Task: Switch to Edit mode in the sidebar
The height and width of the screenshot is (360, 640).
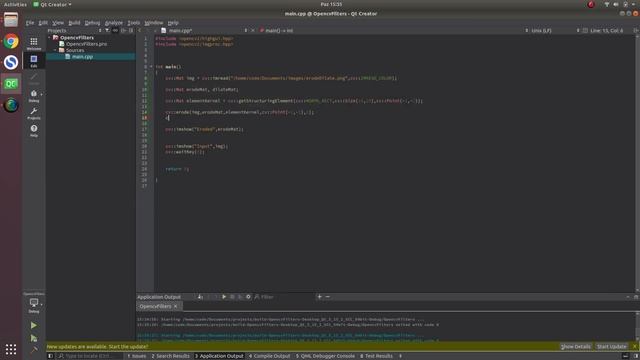Action: click(x=34, y=61)
